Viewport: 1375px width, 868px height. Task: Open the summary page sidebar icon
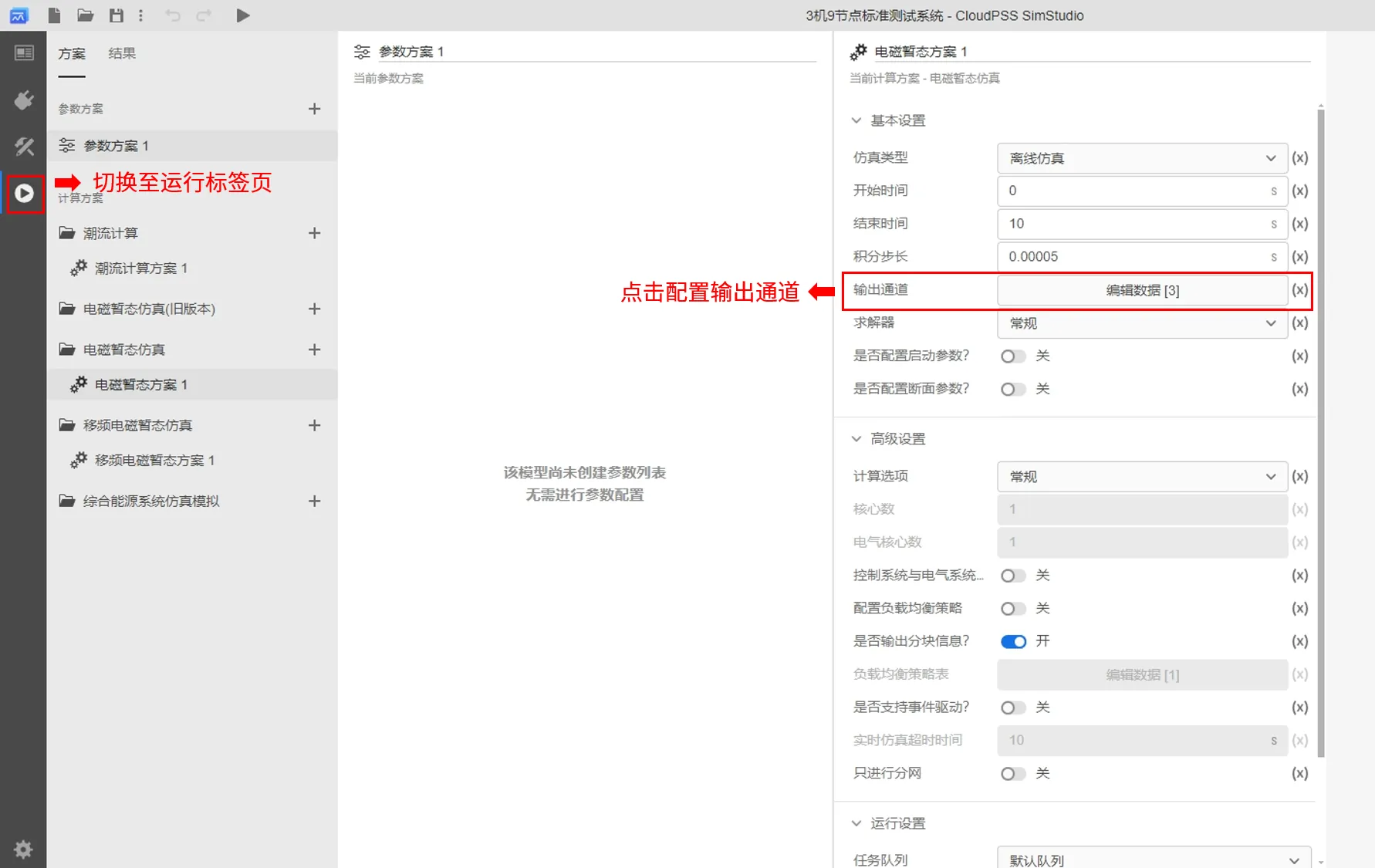point(24,52)
